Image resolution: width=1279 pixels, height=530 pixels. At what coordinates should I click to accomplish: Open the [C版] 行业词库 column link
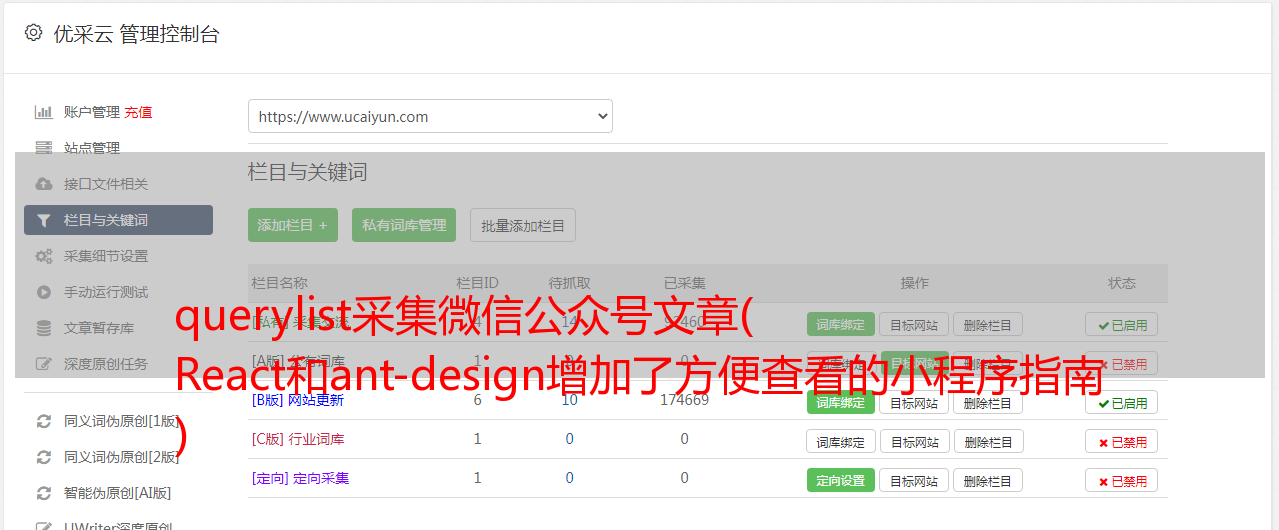point(298,439)
